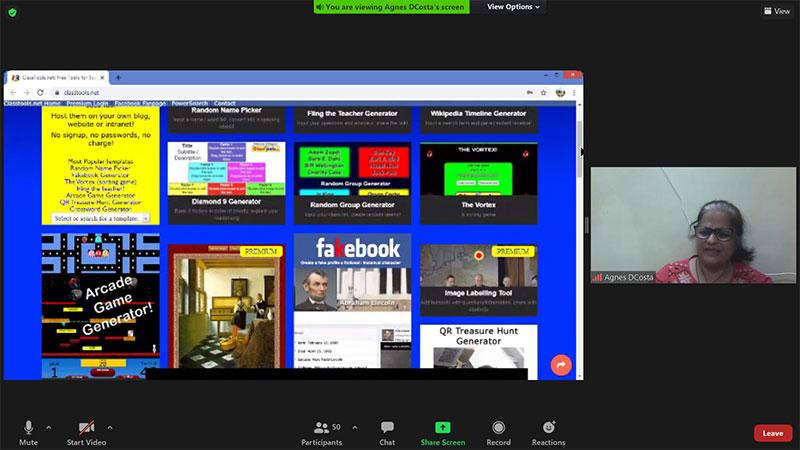Select the ClassTools.net browser tab
The height and width of the screenshot is (450, 800).
56,78
